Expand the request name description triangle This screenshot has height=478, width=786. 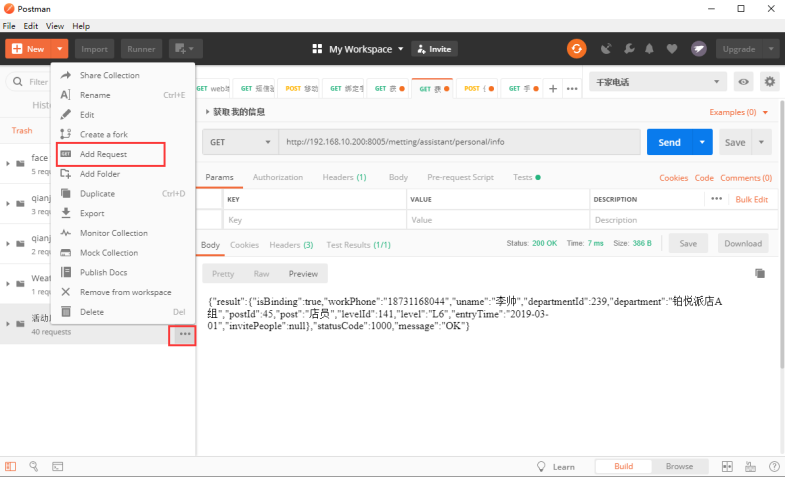pyautogui.click(x=207, y=112)
